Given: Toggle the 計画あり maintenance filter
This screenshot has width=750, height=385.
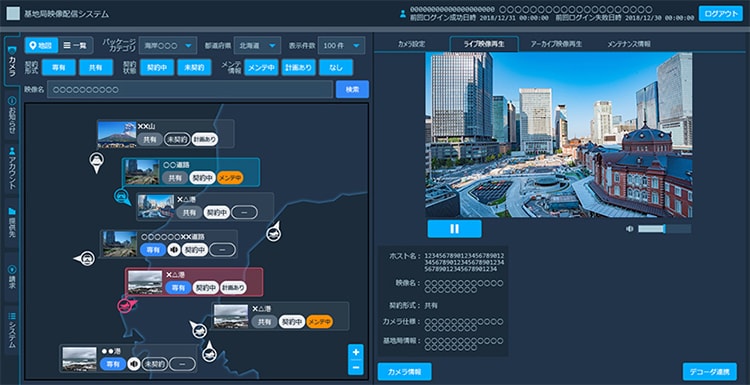Looking at the screenshot, I should point(298,67).
